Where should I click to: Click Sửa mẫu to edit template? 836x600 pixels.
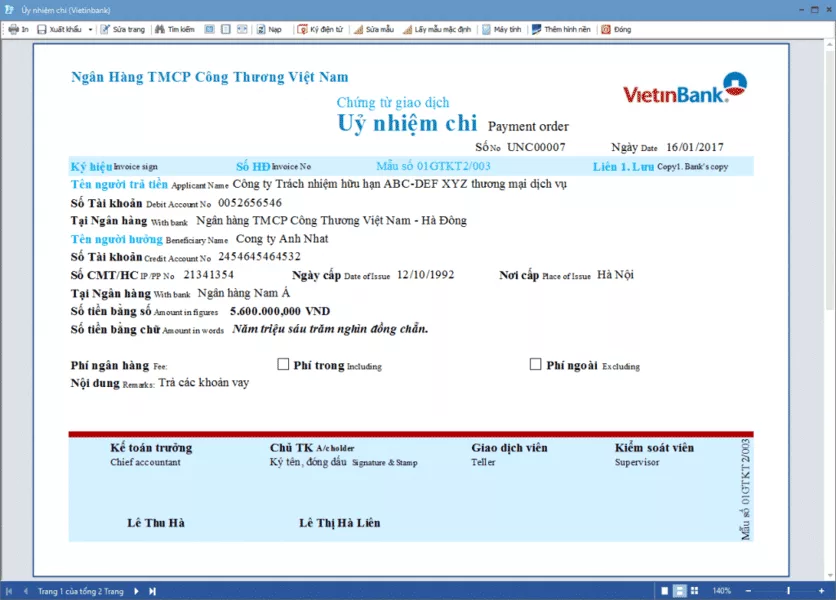(x=374, y=30)
